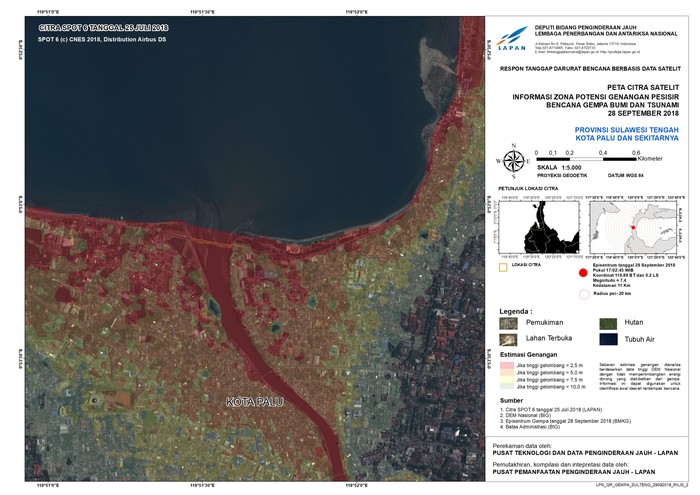Click the Lokasi Citra square symbol

click(x=504, y=267)
